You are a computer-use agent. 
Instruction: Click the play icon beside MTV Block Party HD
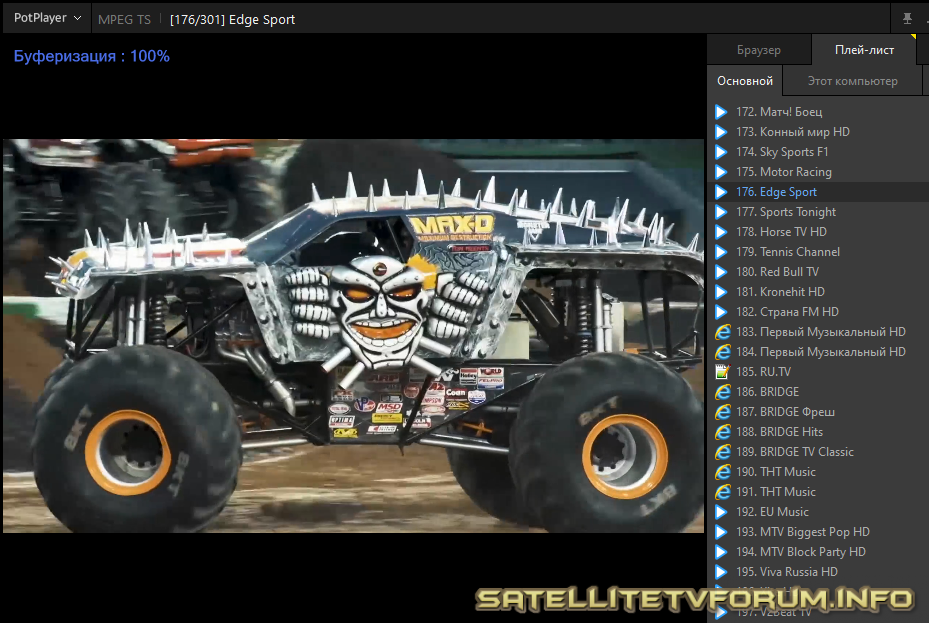coord(721,552)
